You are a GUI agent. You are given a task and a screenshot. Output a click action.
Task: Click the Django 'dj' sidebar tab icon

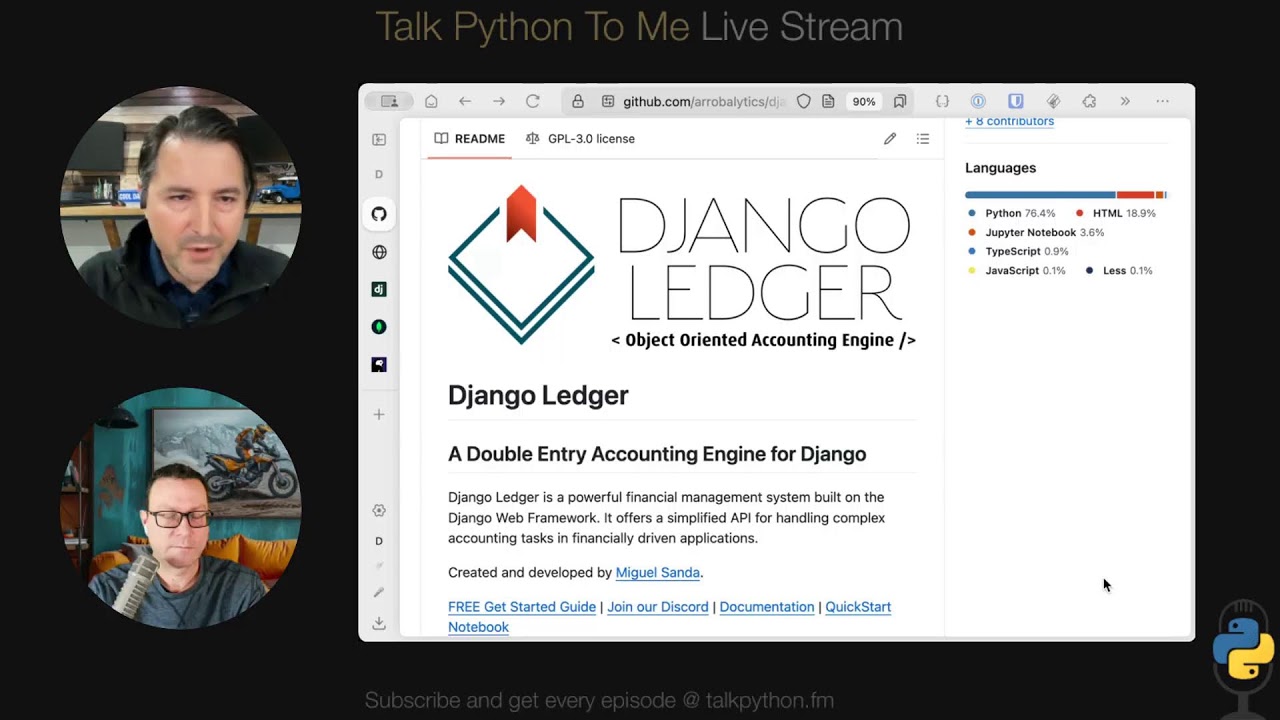[x=379, y=289]
